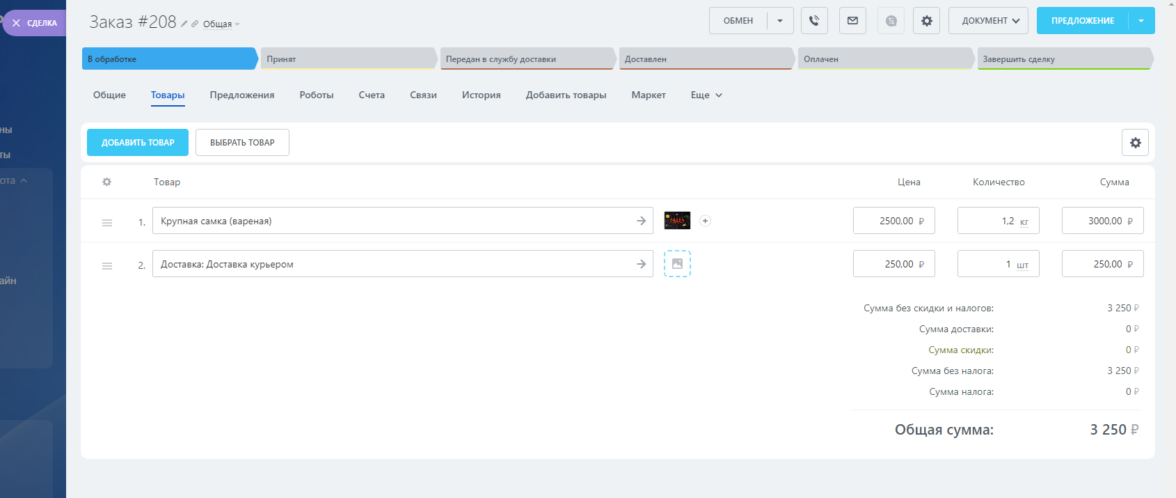Expand the ОБМЕН dropdown arrow
The width and height of the screenshot is (1176, 498).
[x=780, y=21]
